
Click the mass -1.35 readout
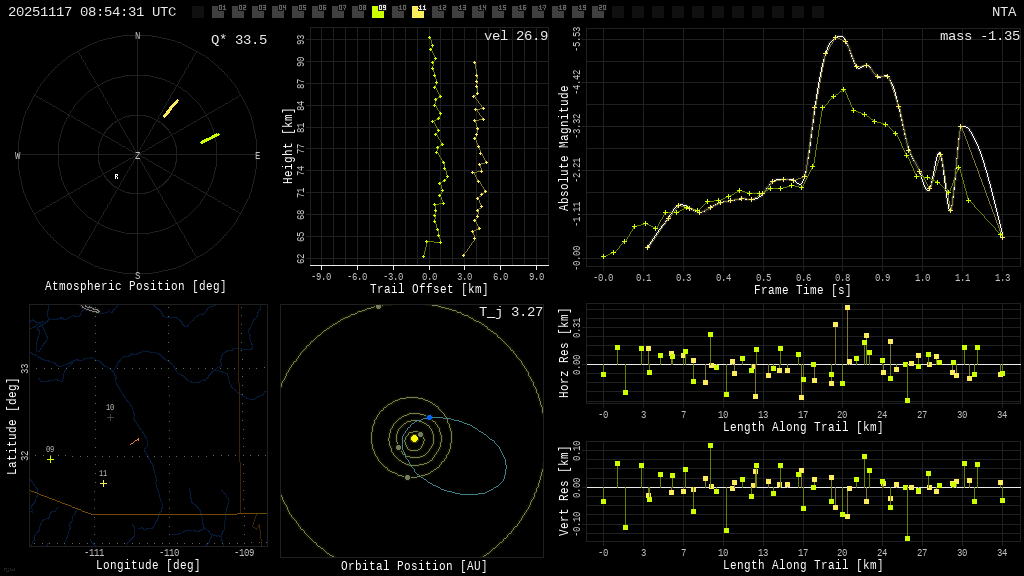click(979, 36)
